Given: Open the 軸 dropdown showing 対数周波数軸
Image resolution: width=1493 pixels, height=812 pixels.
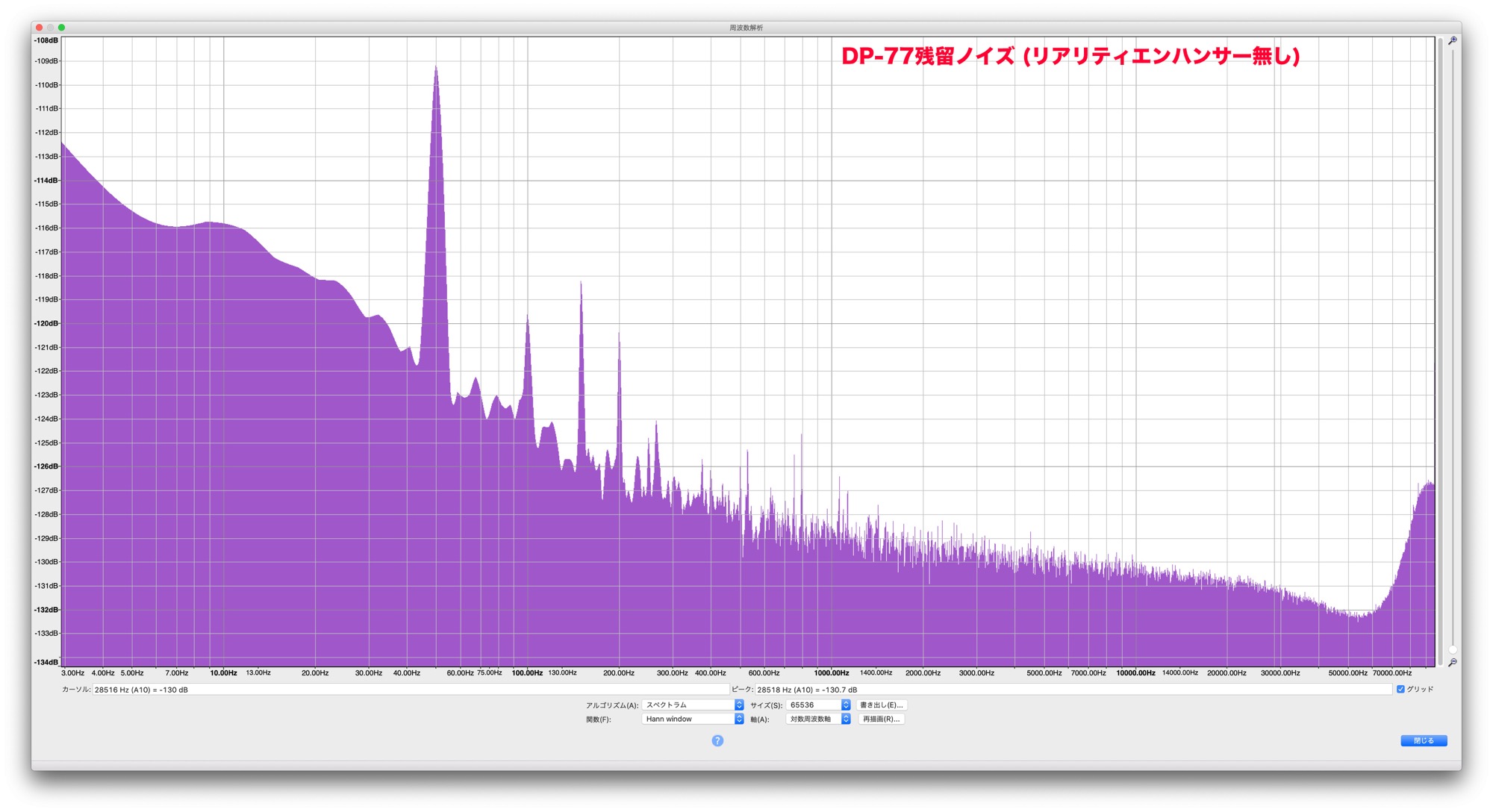Looking at the screenshot, I should coord(819,719).
